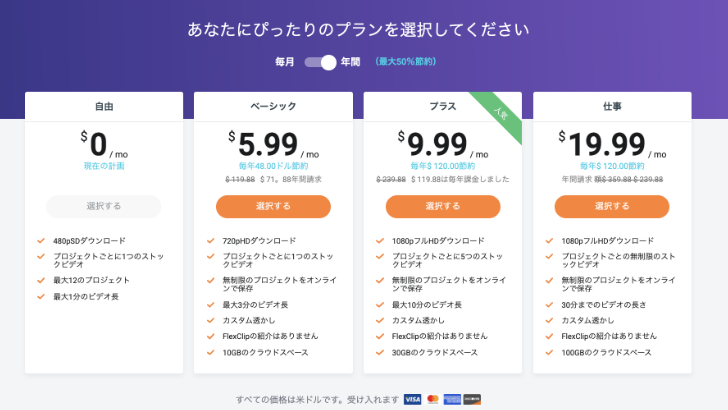
Task: Click the 毎月 monthly billing label
Action: (x=285, y=62)
